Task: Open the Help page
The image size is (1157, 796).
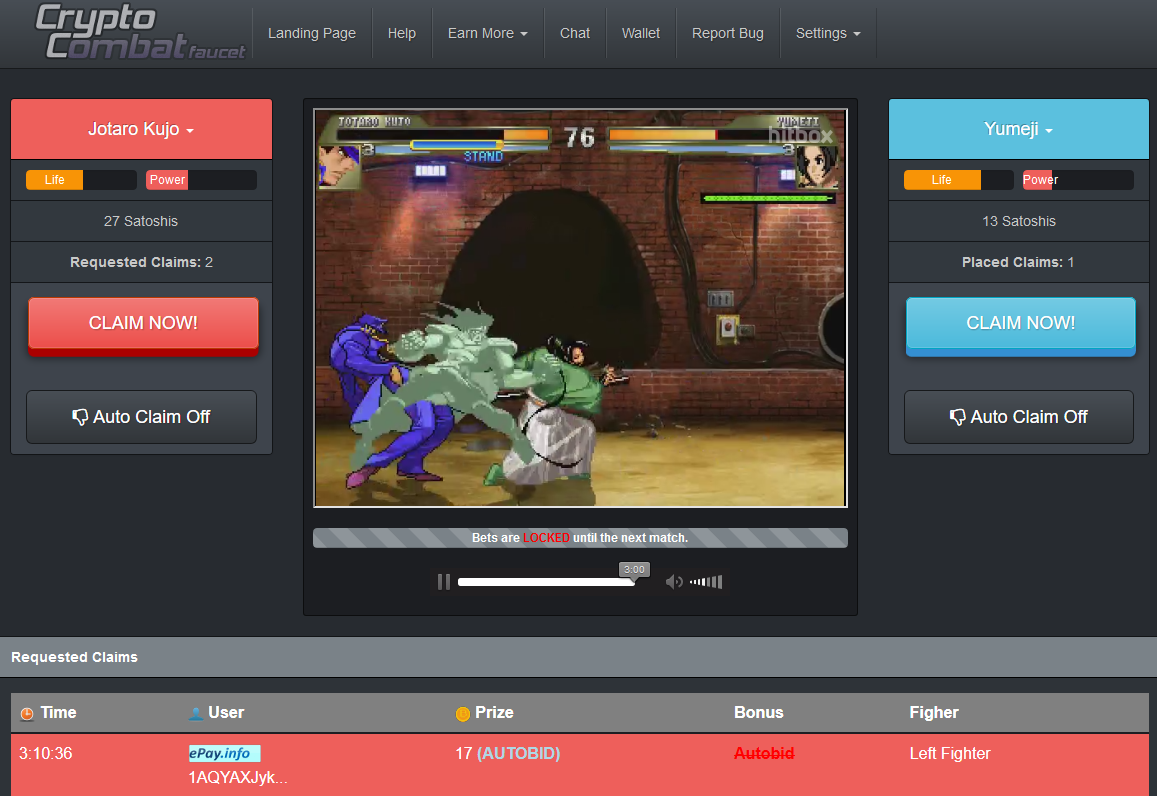Action: (401, 33)
